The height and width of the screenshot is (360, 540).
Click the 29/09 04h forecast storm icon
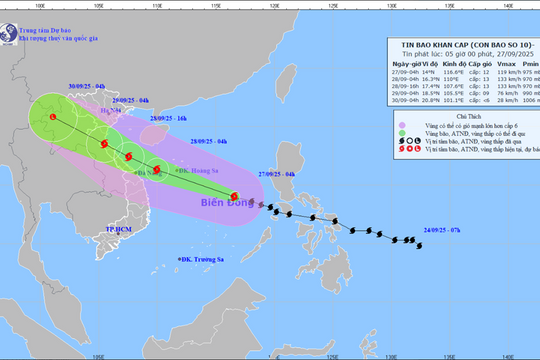[104, 144]
